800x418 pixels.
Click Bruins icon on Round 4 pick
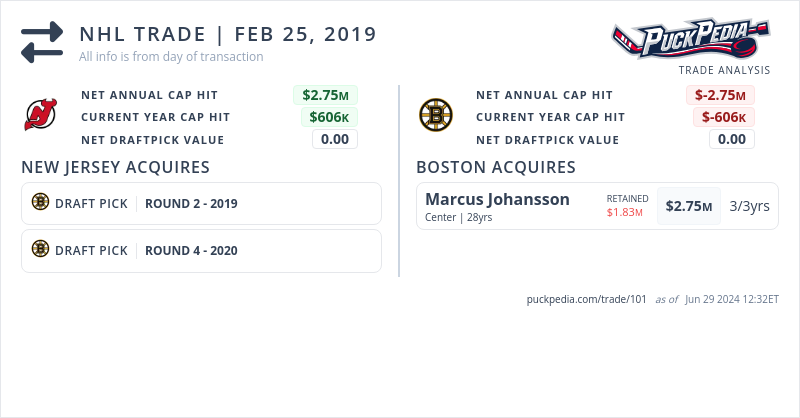coord(40,250)
